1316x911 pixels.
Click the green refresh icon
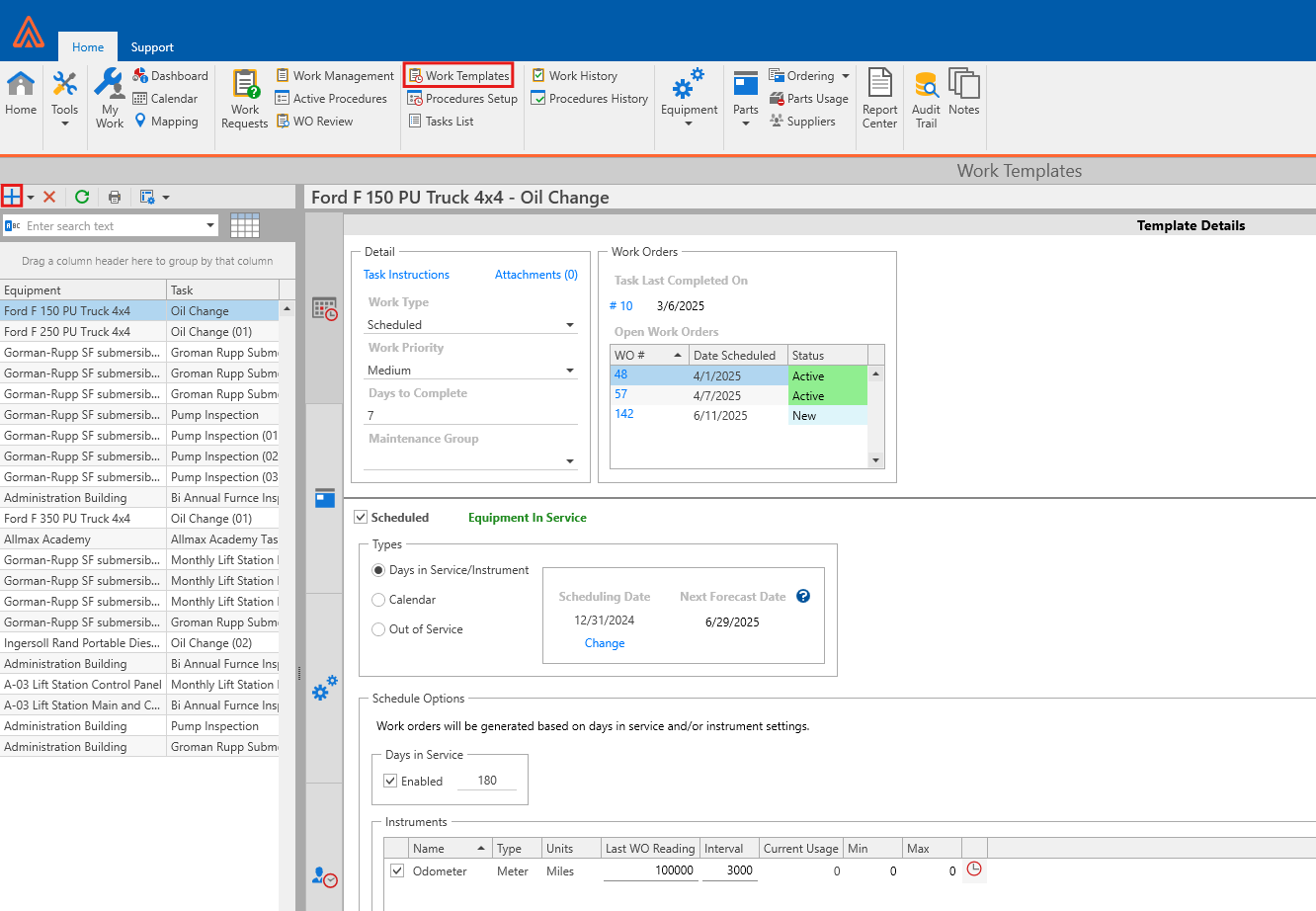point(82,197)
